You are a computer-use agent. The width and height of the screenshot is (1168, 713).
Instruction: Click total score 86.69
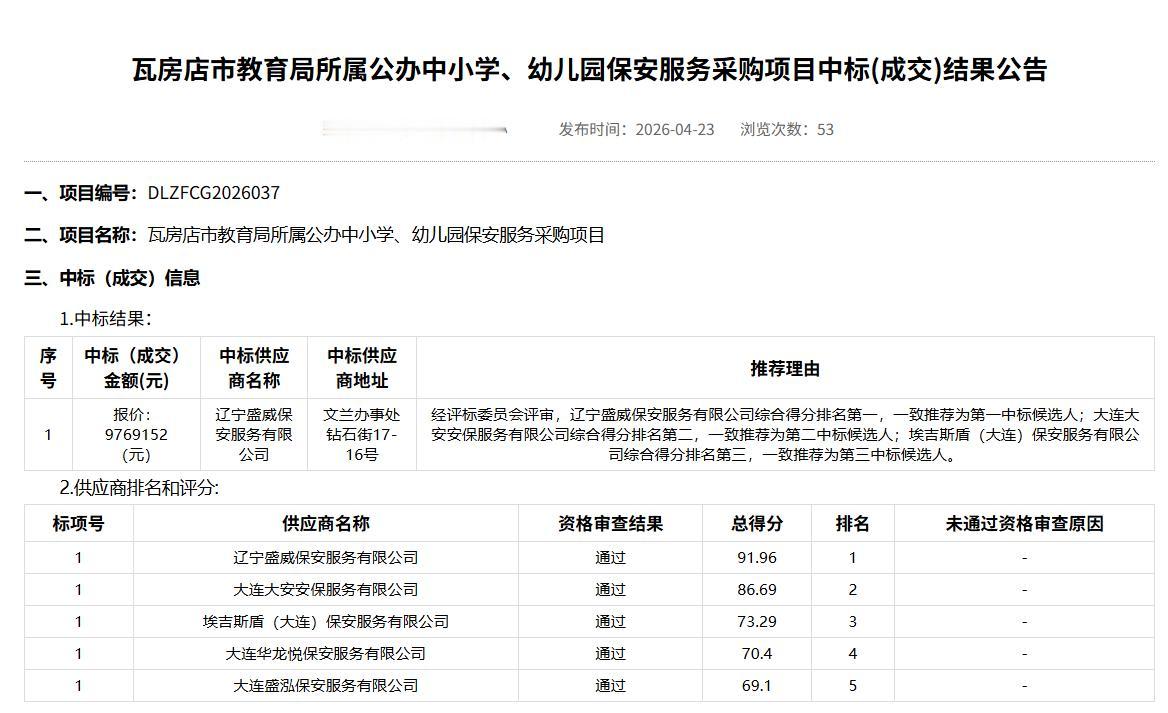point(757,589)
